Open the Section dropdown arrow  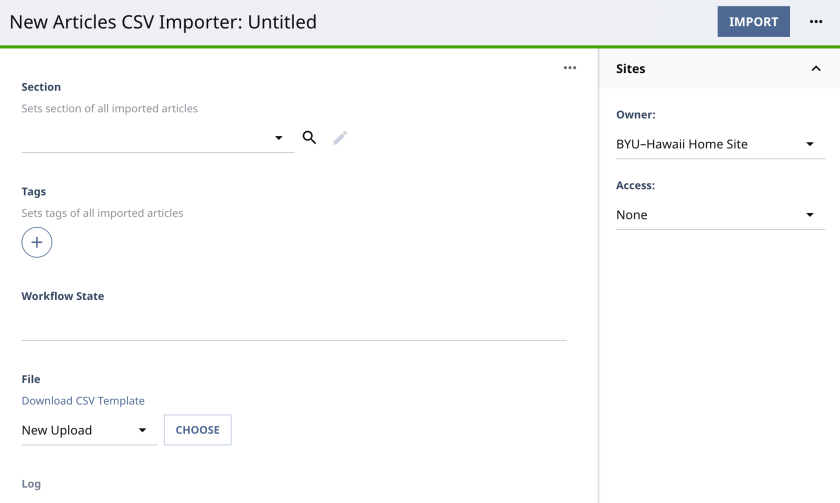point(279,138)
